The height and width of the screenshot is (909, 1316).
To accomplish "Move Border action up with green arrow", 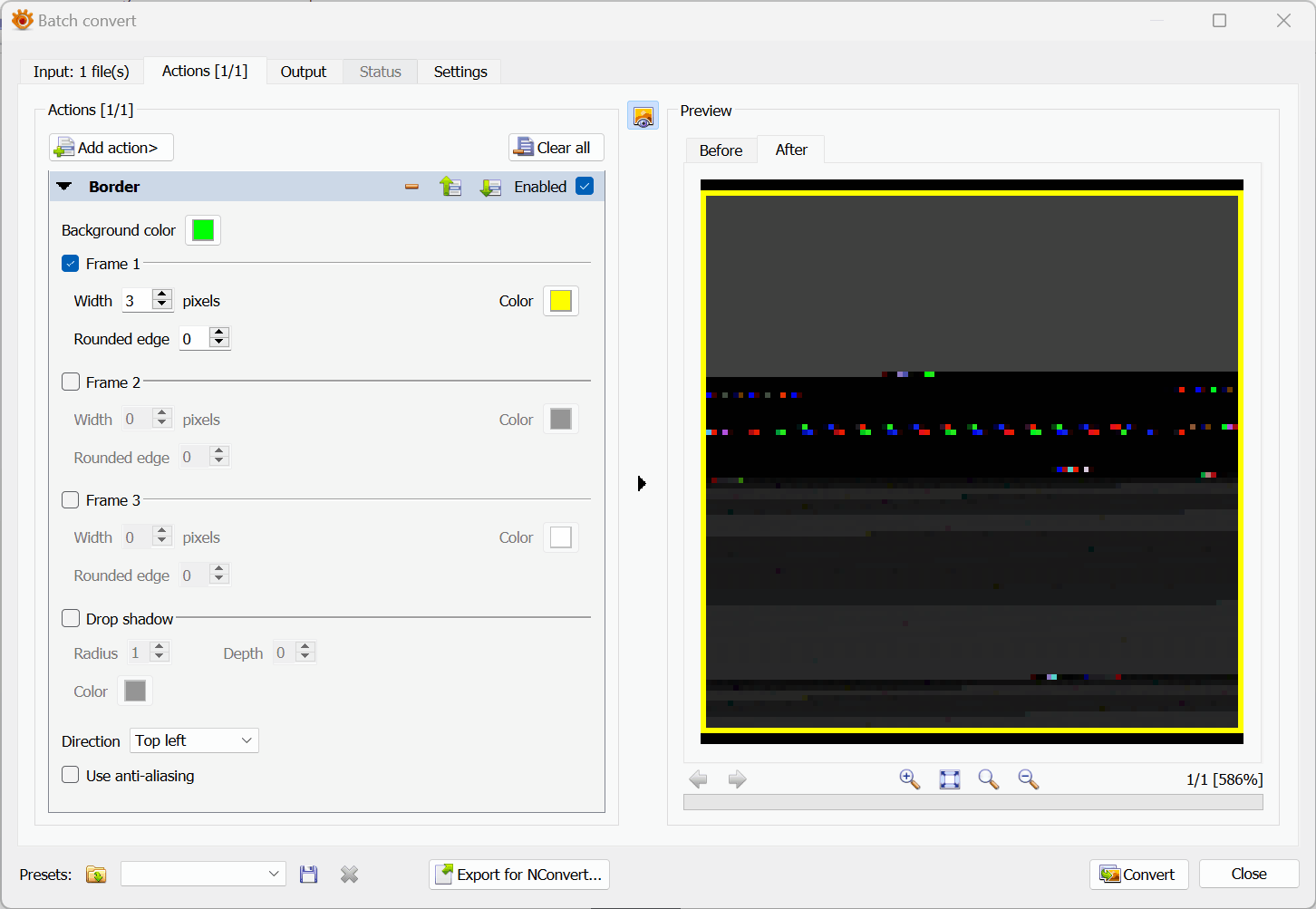I will (450, 187).
